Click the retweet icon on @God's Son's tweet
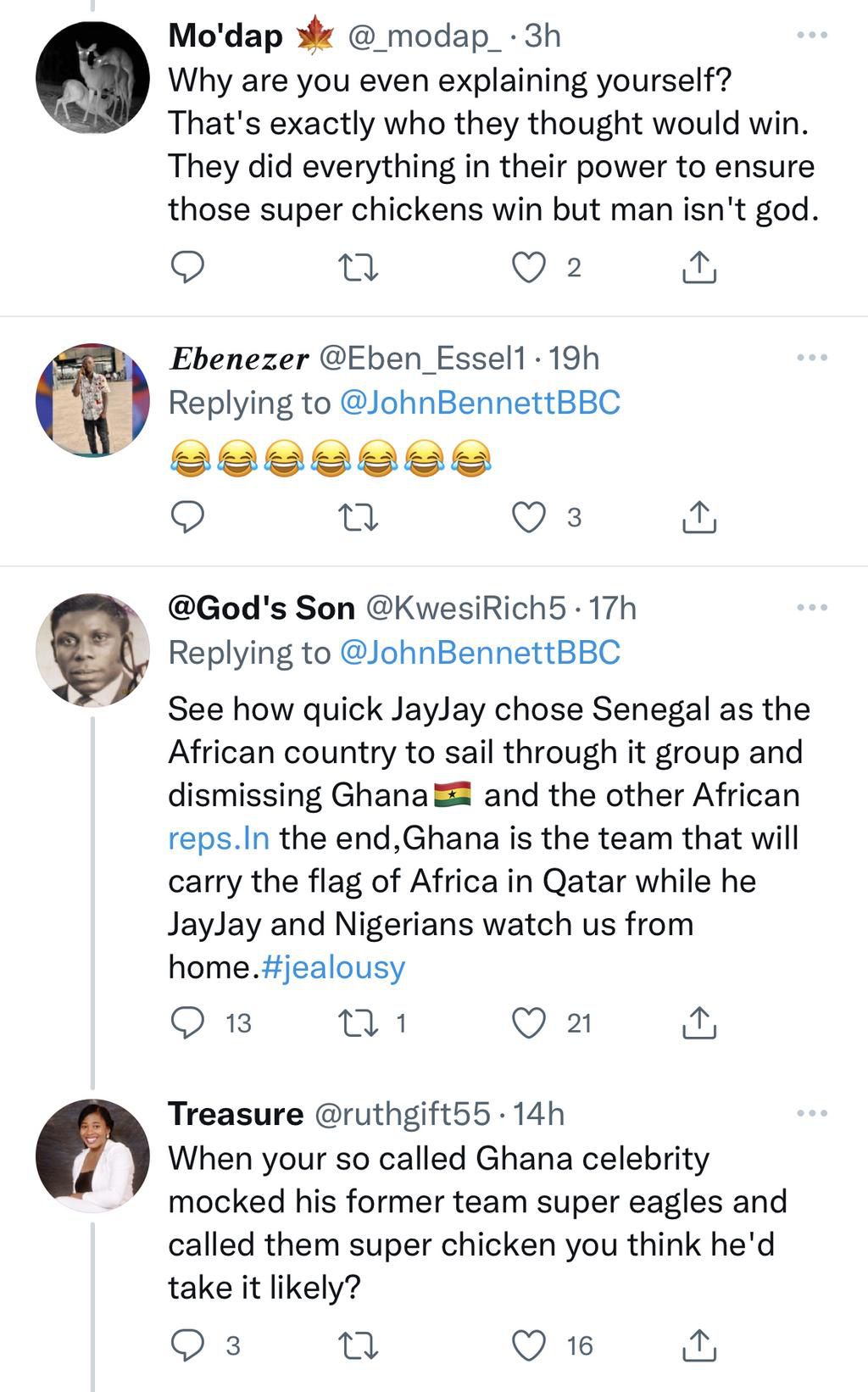The width and height of the screenshot is (868, 1392). tap(359, 1024)
